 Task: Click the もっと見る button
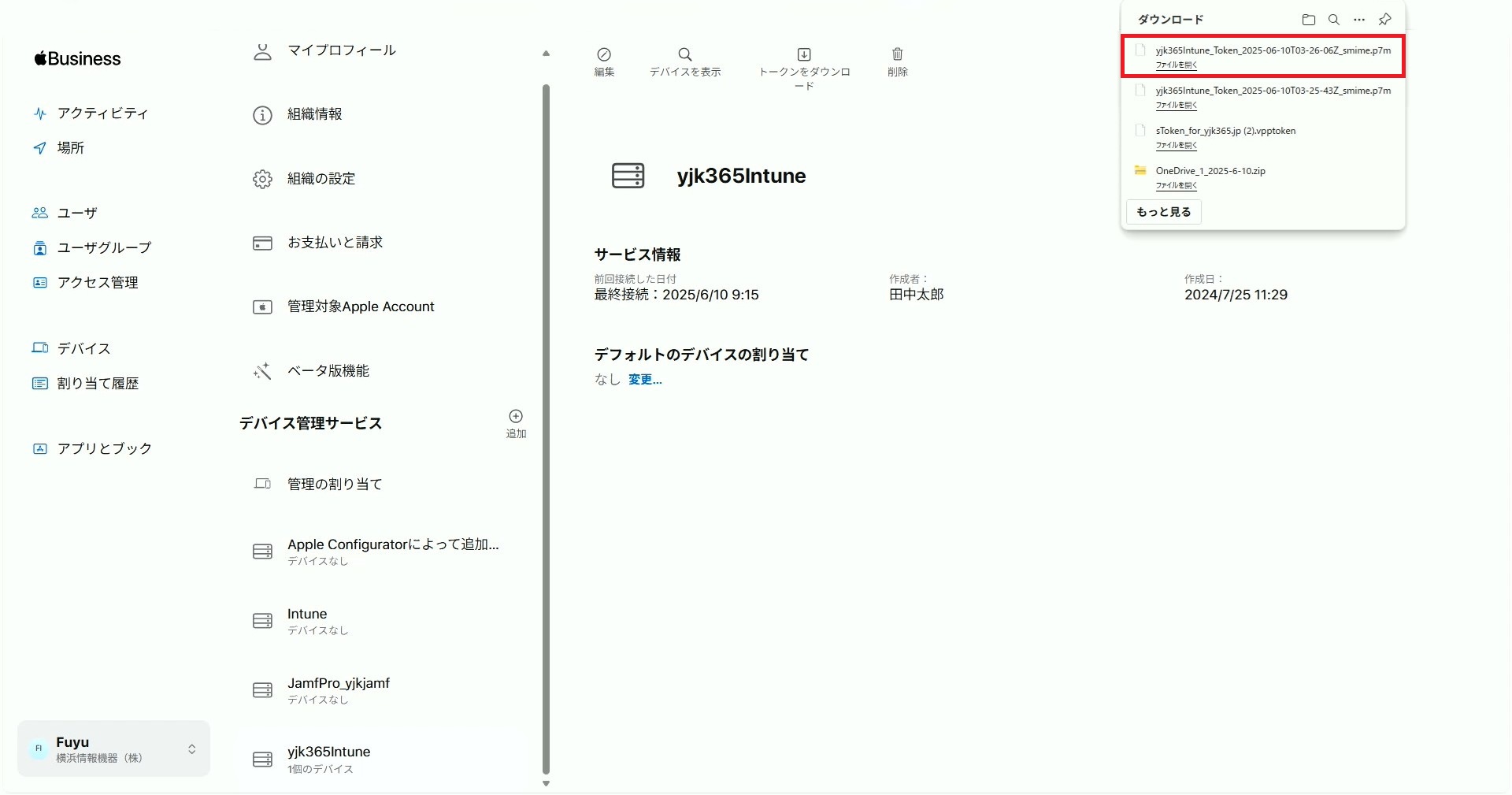coord(1164,212)
